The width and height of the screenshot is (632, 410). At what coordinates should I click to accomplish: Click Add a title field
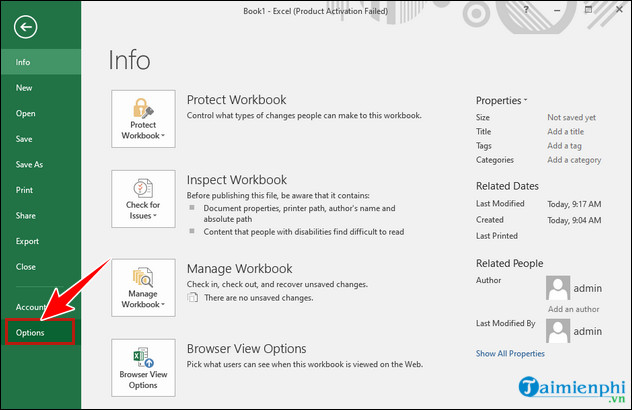coord(565,131)
